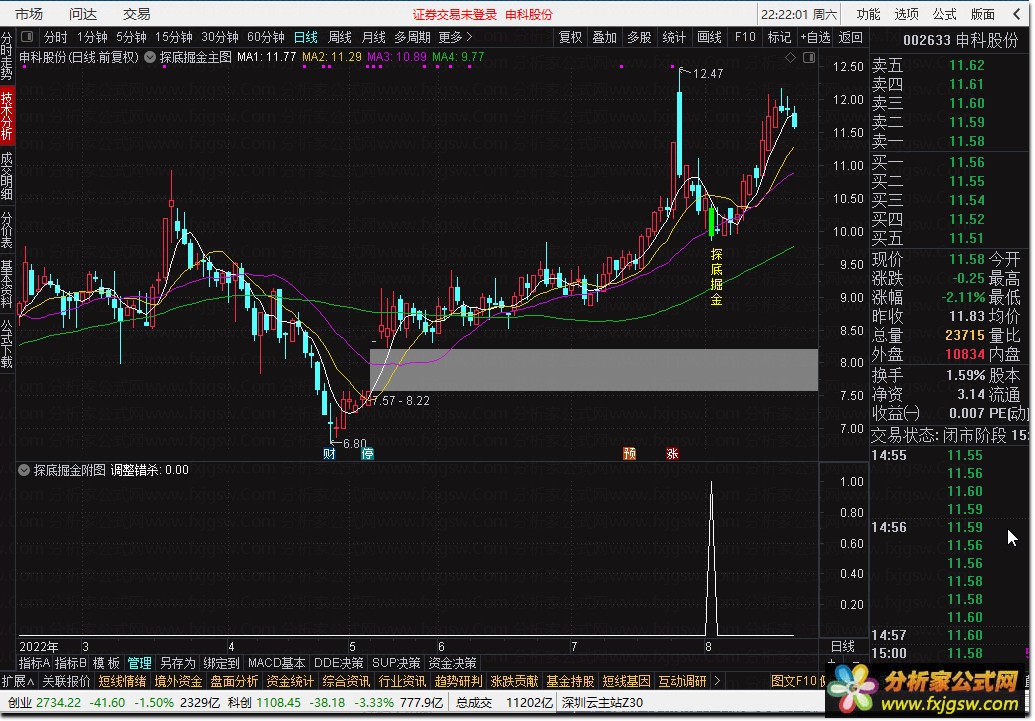The width and height of the screenshot is (1035, 721).
Task: Click the 证券交易未登录 login link
Action: pyautogui.click(x=455, y=15)
